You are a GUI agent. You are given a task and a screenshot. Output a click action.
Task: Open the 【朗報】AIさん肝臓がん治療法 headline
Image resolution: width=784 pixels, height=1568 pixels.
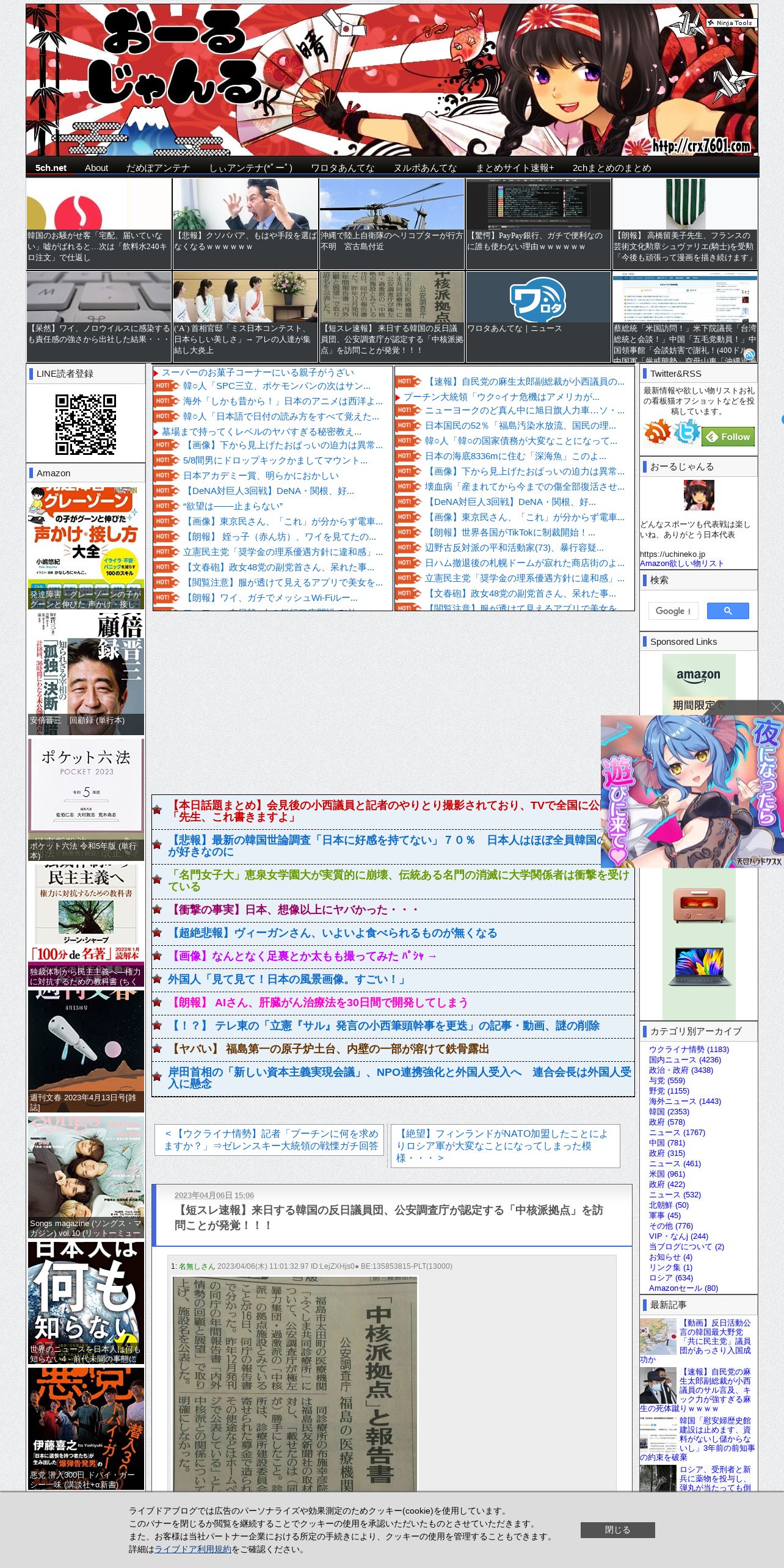pos(318,1003)
